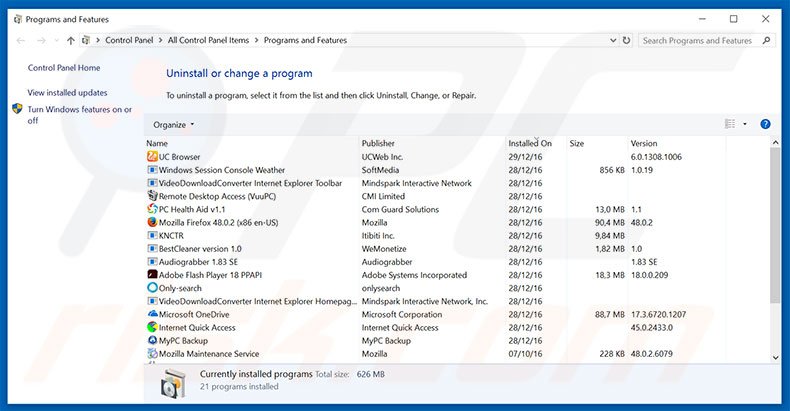The image size is (790, 411).
Task: Click size 856 KB cell
Action: tap(612, 170)
